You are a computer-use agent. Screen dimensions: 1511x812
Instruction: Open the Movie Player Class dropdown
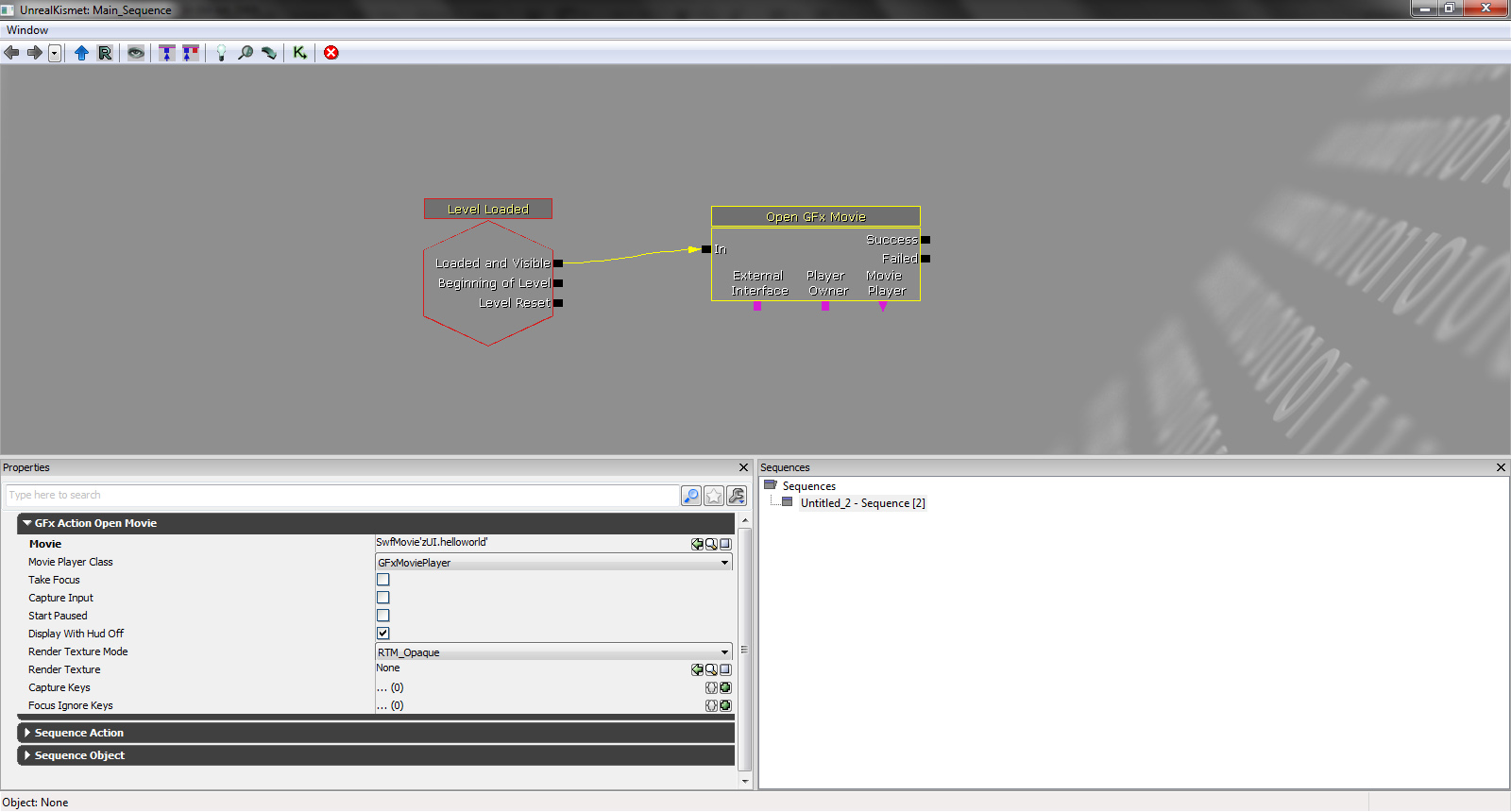pos(724,563)
